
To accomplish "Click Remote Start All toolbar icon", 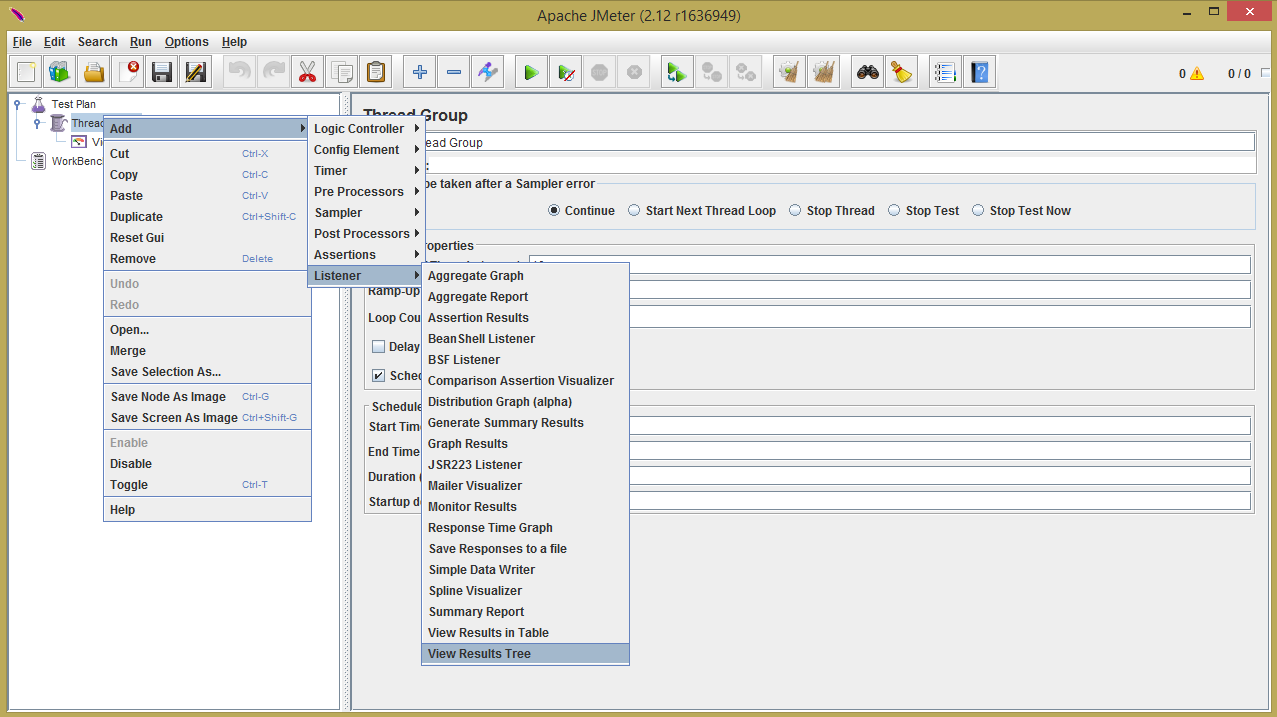I will click(x=677, y=72).
